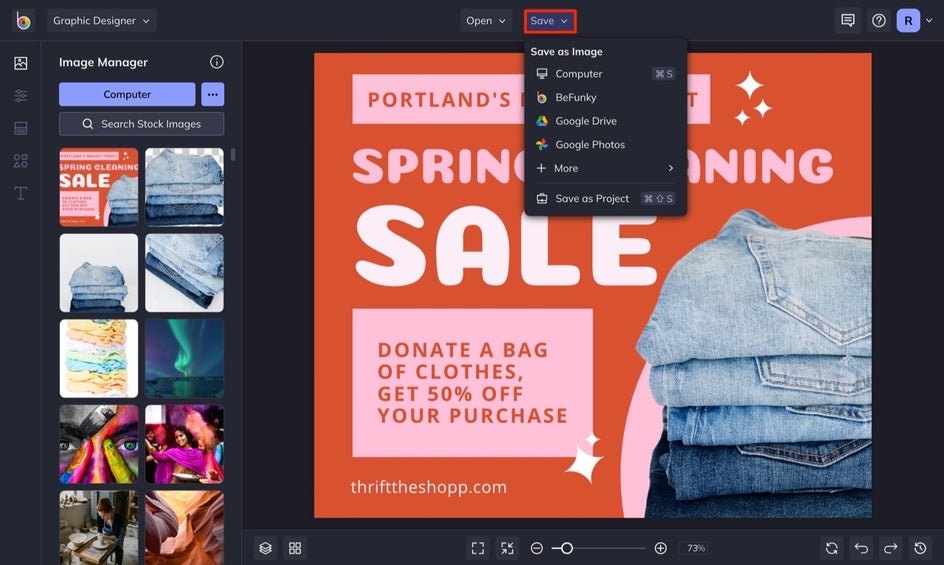Open the Edit adjustments sidebar icon
Screen dimensions: 944x565
click(20, 96)
